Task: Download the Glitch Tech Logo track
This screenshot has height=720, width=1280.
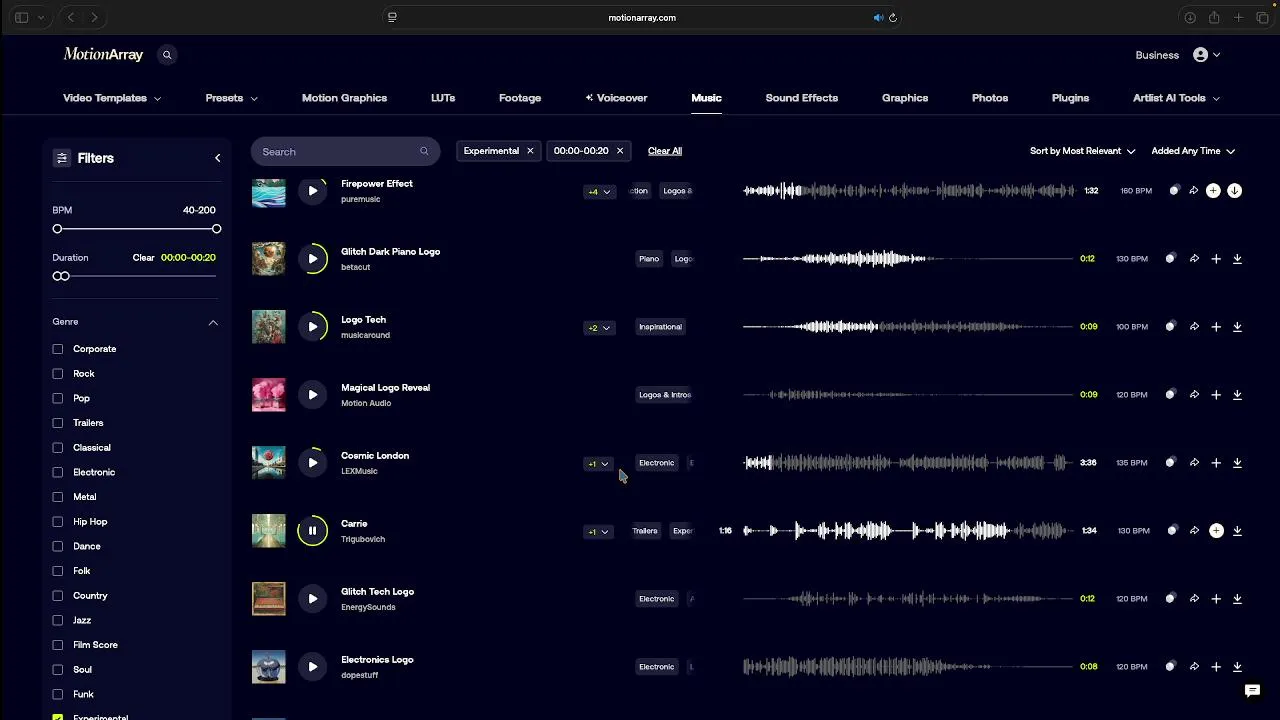Action: click(x=1237, y=599)
